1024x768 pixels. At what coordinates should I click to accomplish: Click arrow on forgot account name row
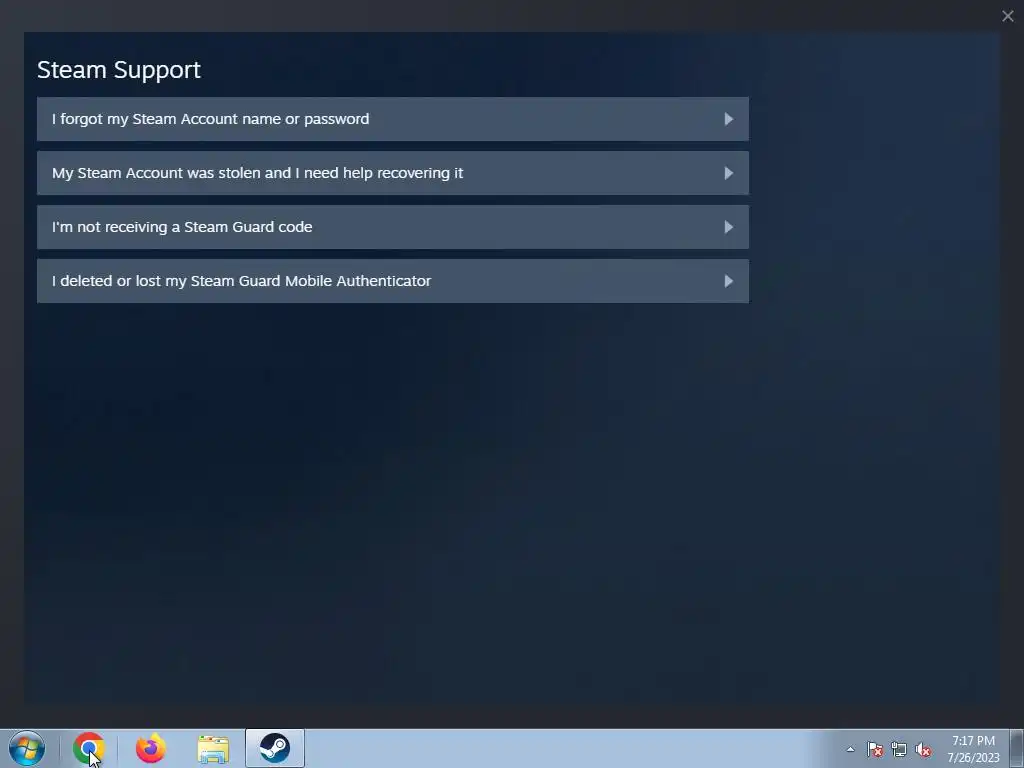tap(729, 119)
